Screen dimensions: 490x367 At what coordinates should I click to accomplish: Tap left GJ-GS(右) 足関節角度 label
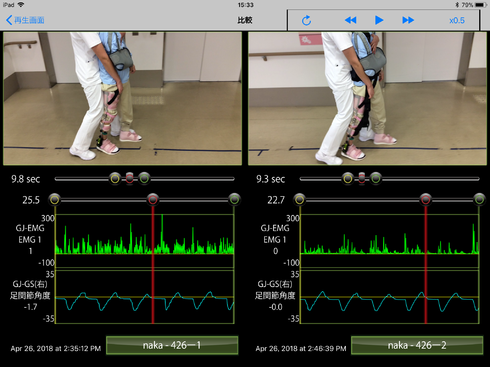pos(30,290)
